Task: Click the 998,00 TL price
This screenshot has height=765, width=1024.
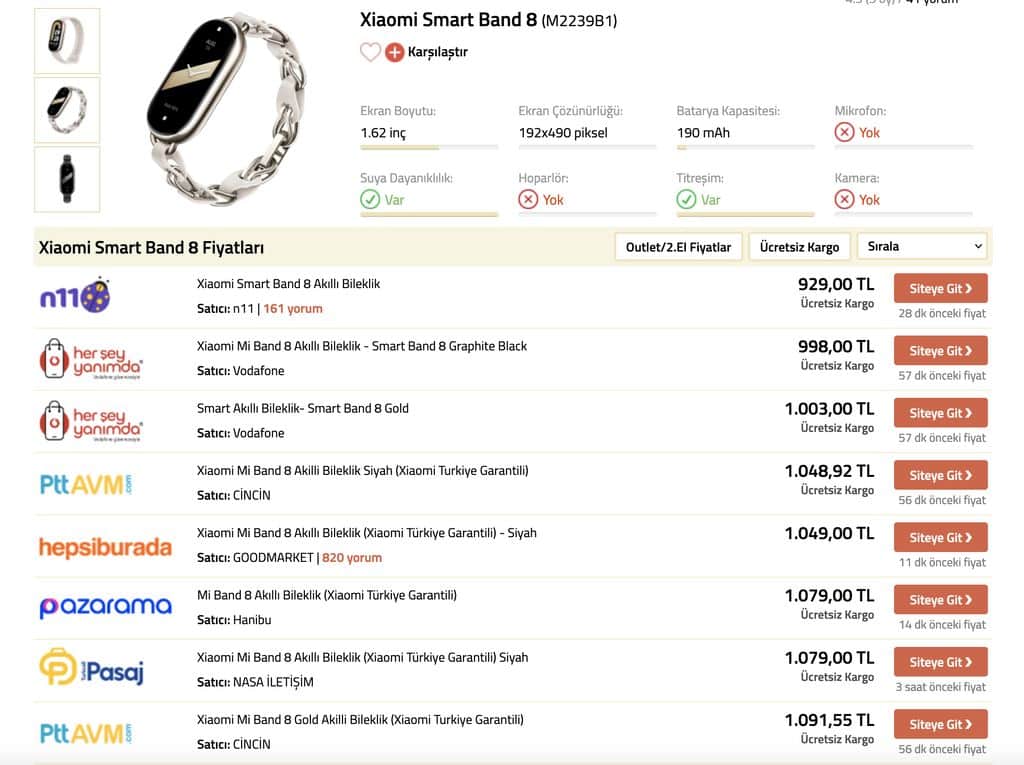Action: point(836,346)
